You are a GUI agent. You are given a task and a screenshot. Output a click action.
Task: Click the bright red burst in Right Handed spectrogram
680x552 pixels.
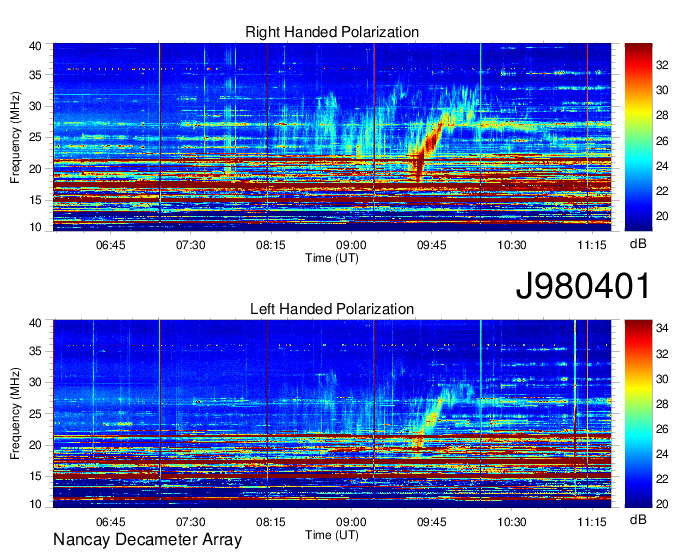pyautogui.click(x=428, y=145)
